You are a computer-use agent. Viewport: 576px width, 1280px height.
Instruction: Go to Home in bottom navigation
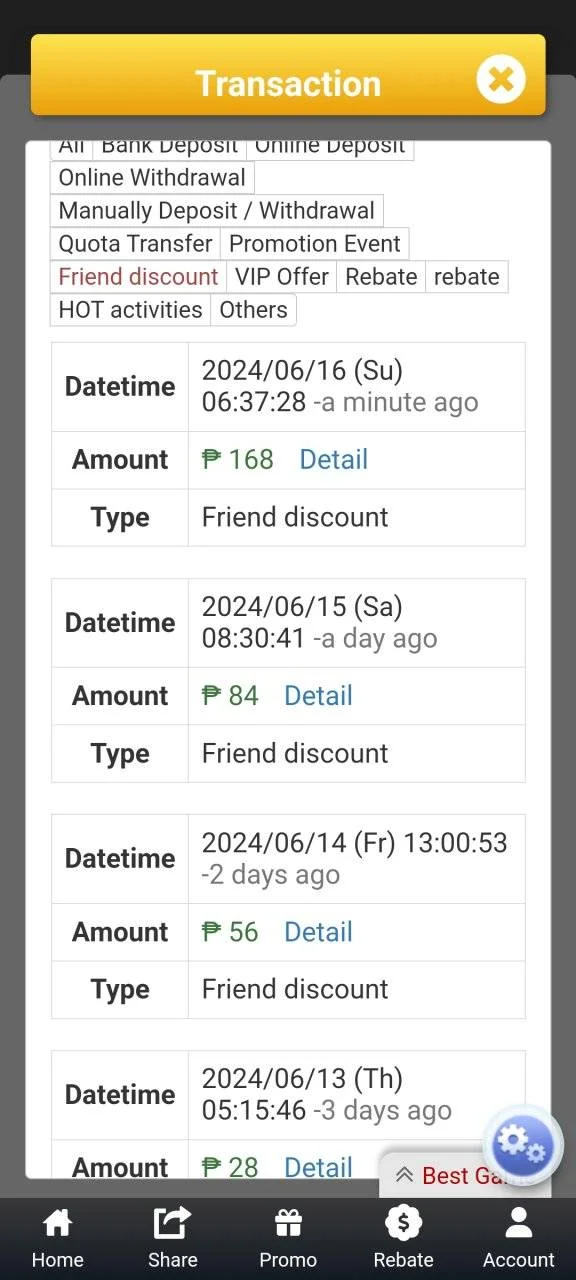coord(57,1238)
